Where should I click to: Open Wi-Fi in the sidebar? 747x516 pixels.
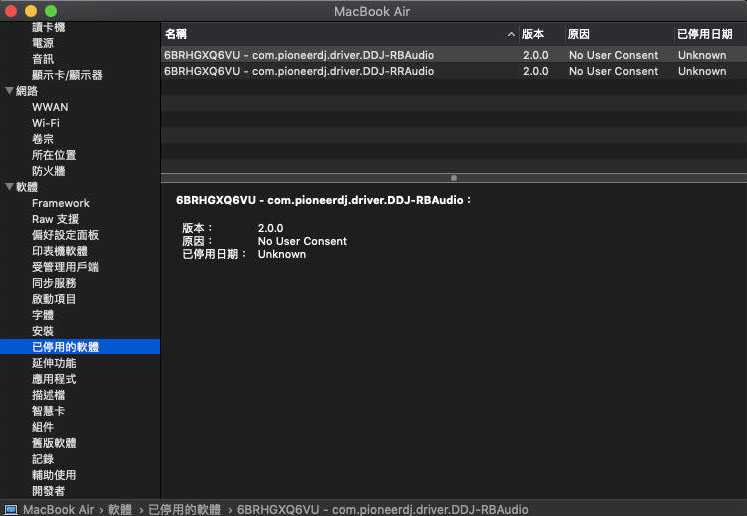pyautogui.click(x=46, y=123)
